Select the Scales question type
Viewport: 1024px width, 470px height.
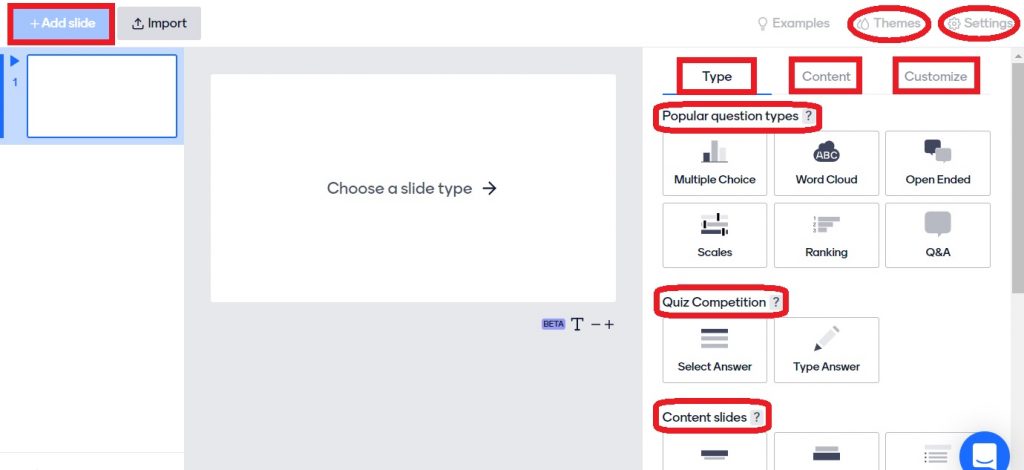click(x=714, y=235)
